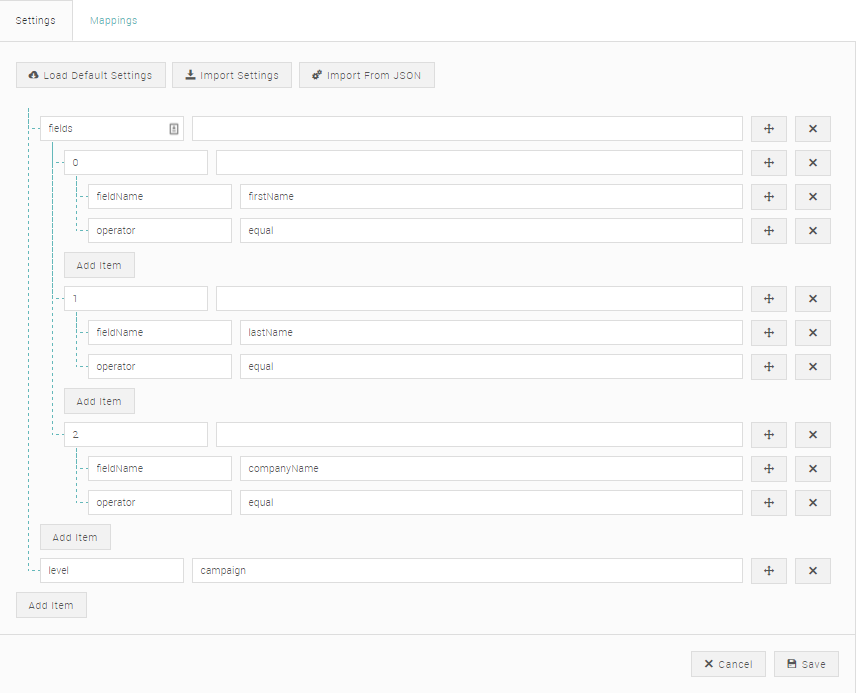Click the small icon inside the fields key box
Viewport: 857px width, 693px height.
pyautogui.click(x=174, y=128)
